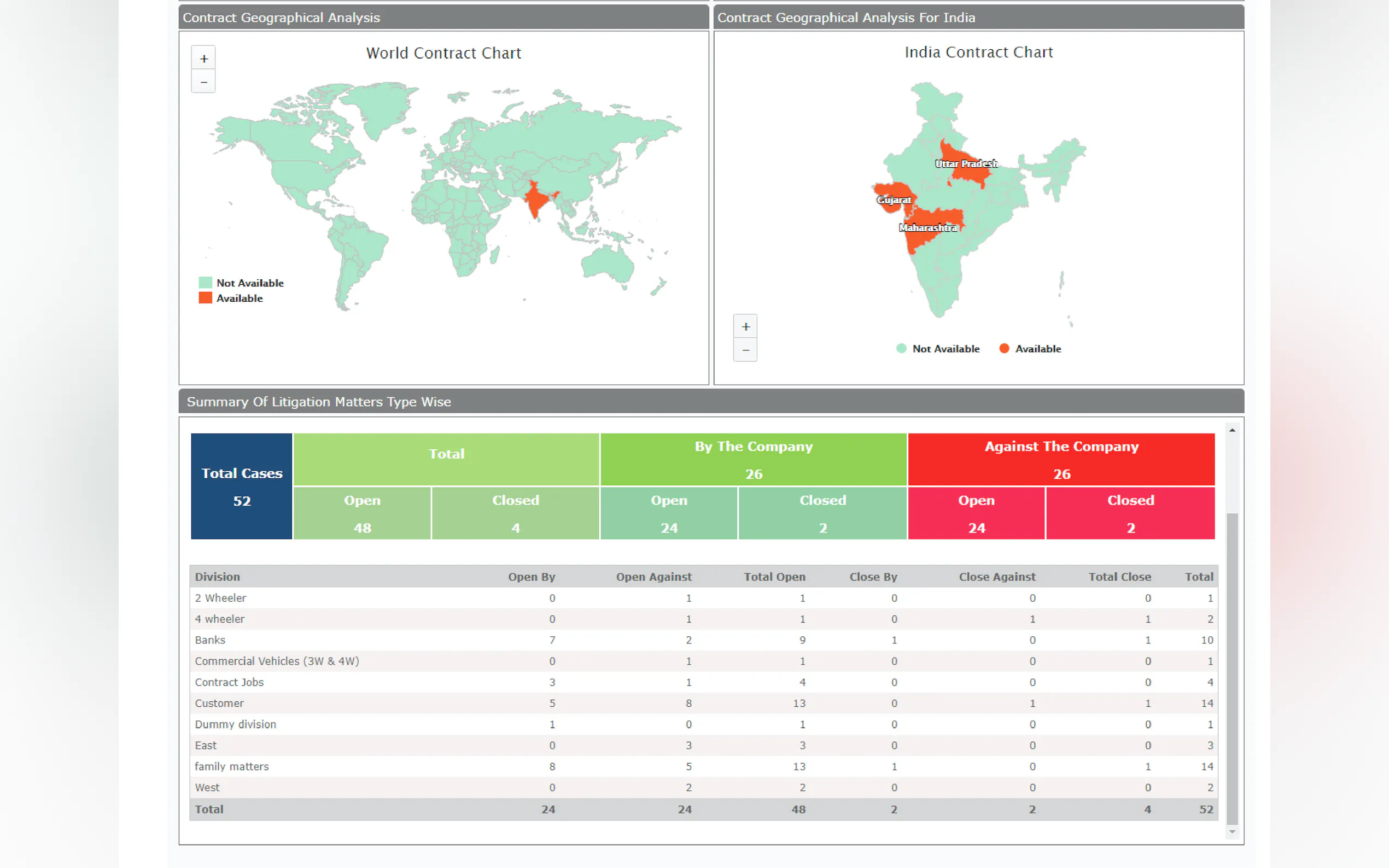Viewport: 1389px width, 868px height.
Task: Zoom out on the India Contract Chart
Action: pos(745,350)
